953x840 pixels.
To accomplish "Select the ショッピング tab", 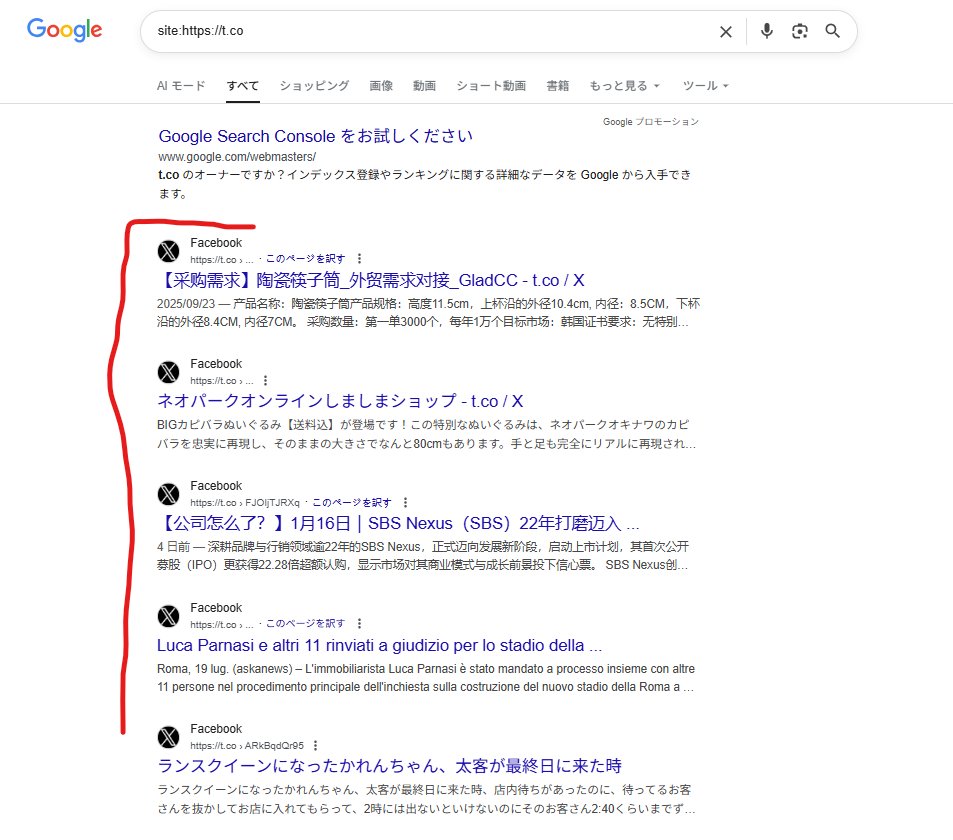I will tap(314, 86).
